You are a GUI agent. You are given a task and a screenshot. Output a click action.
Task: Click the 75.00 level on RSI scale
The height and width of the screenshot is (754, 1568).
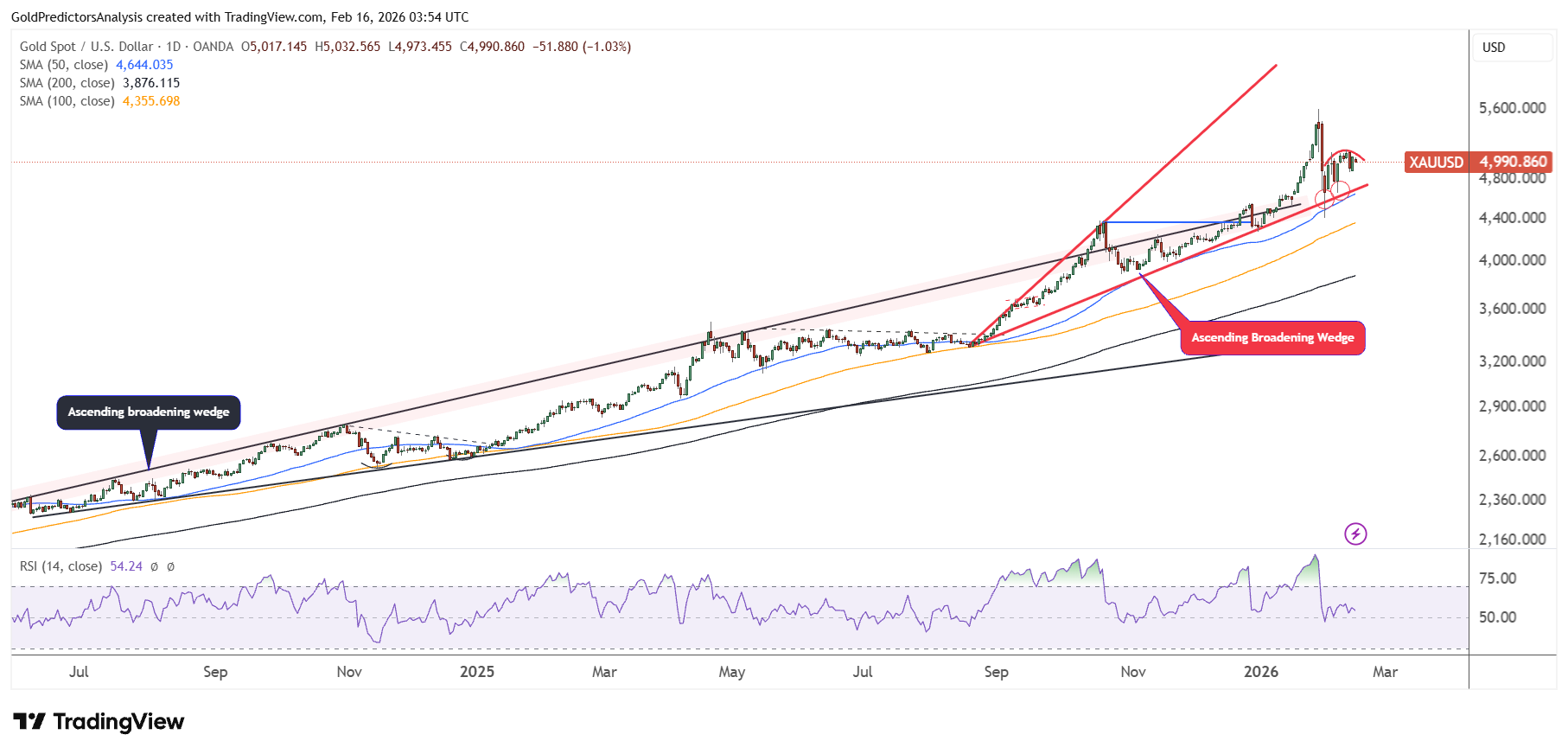click(x=1497, y=578)
